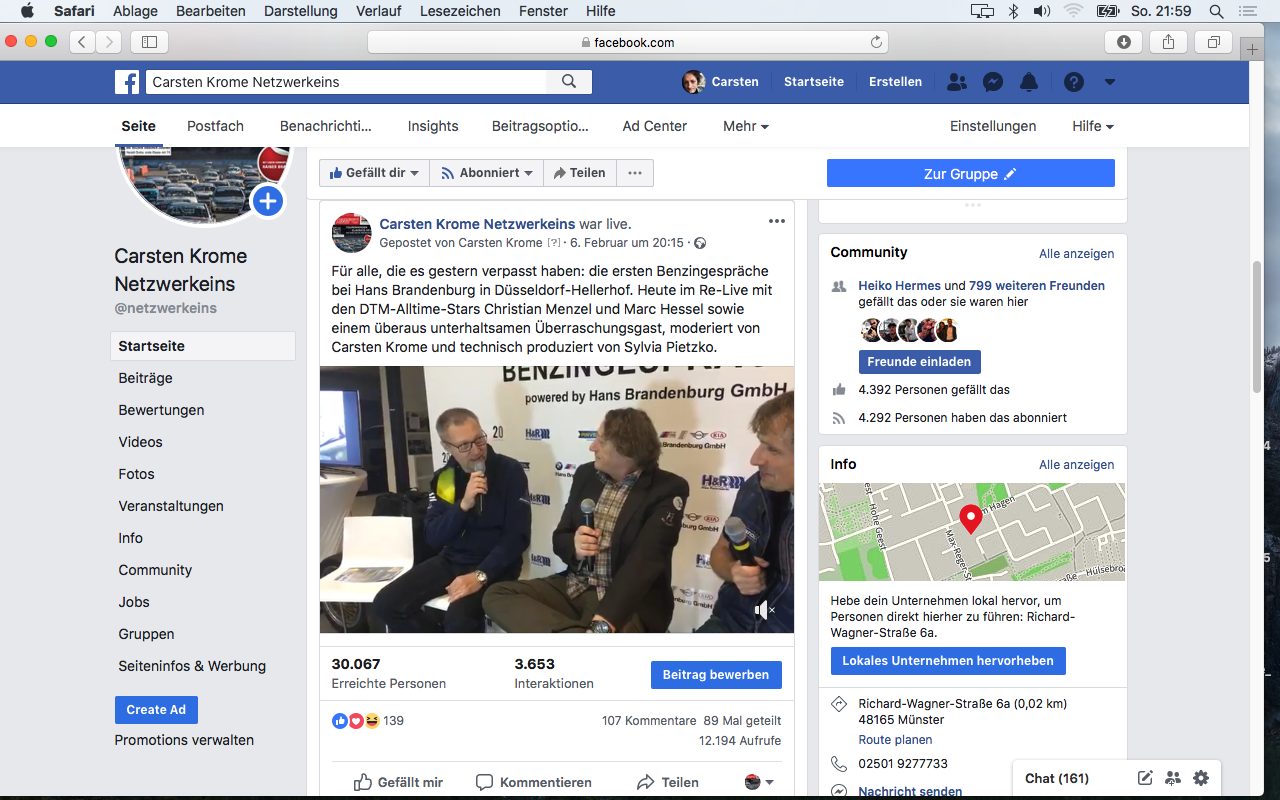
Task: Click Safari forward navigation button
Action: [x=108, y=42]
